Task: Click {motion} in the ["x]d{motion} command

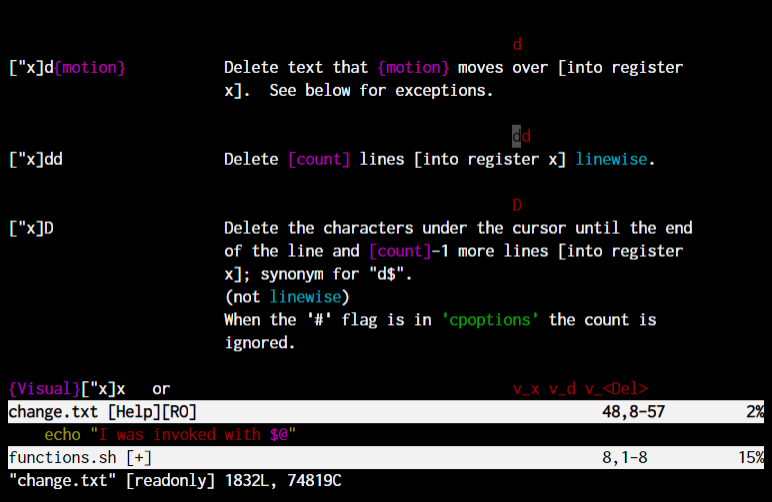Action: pos(90,67)
